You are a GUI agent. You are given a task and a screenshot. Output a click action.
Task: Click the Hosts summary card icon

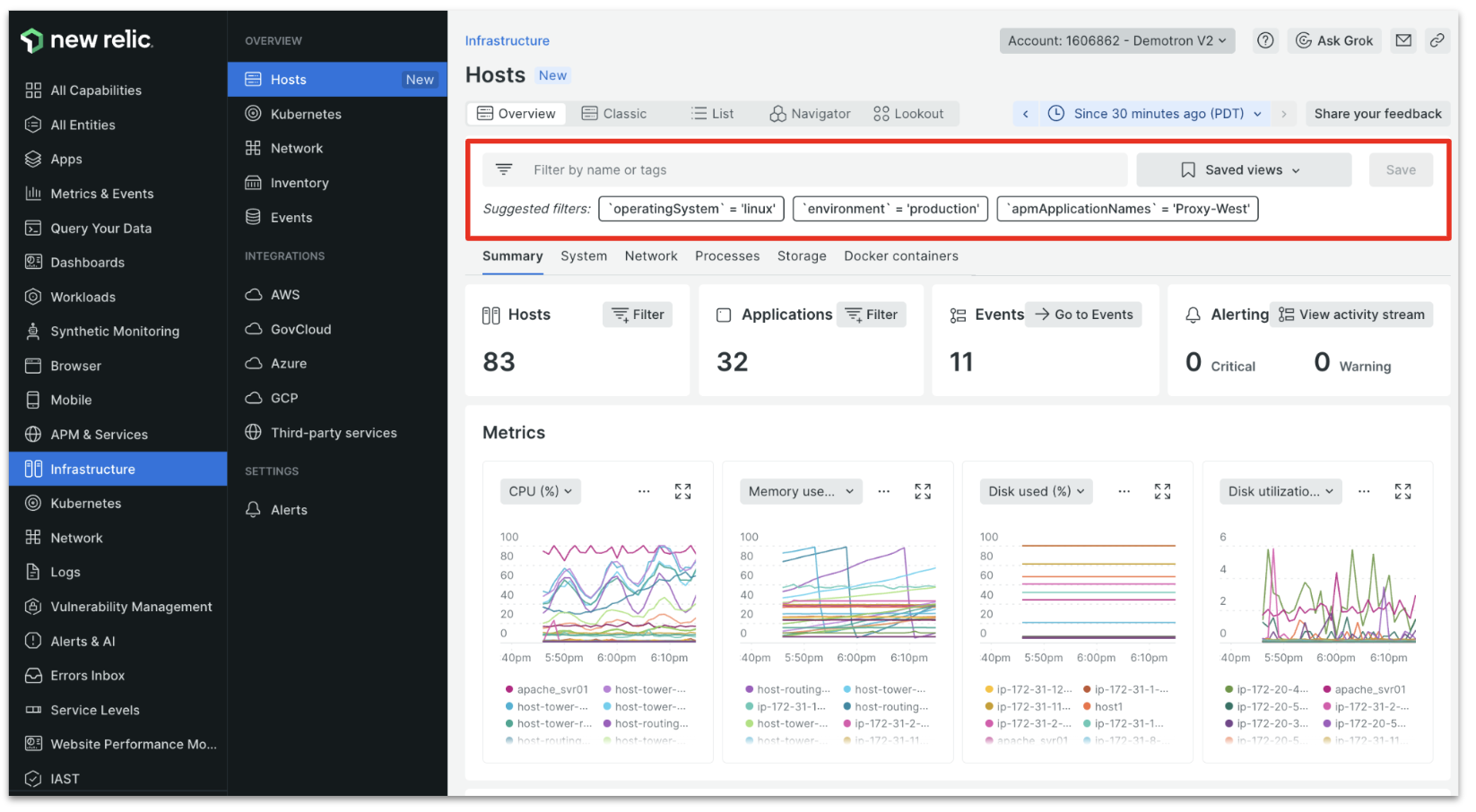pos(491,315)
